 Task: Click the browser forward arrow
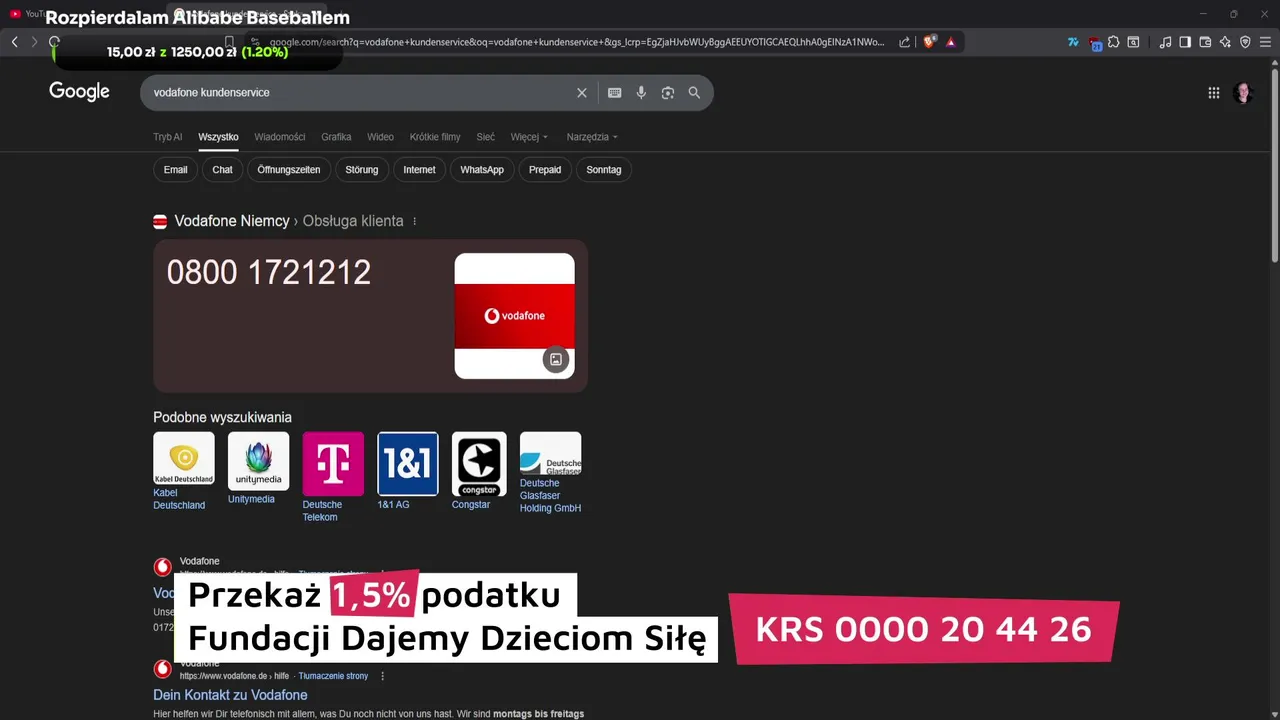coord(34,42)
